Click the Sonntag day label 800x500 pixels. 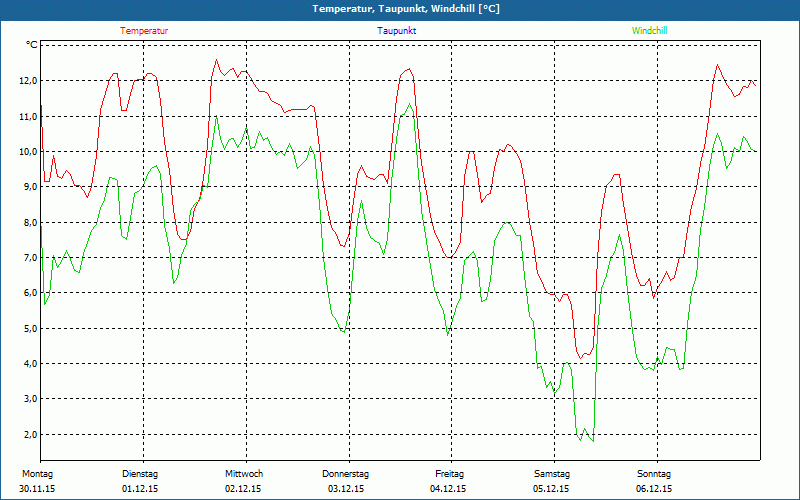[654, 474]
